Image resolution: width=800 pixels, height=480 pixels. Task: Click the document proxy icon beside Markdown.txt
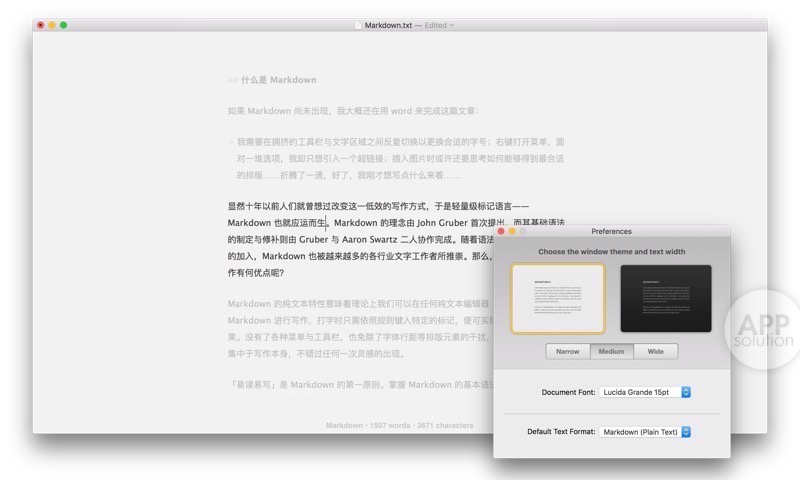coord(358,25)
